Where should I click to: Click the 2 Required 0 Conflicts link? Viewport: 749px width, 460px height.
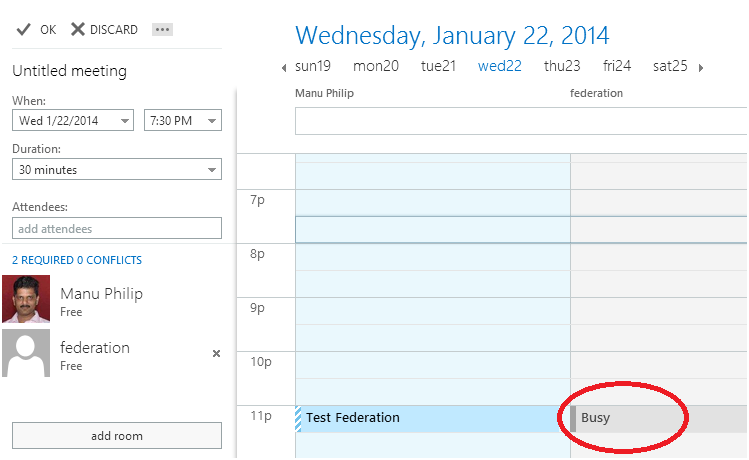(77, 260)
